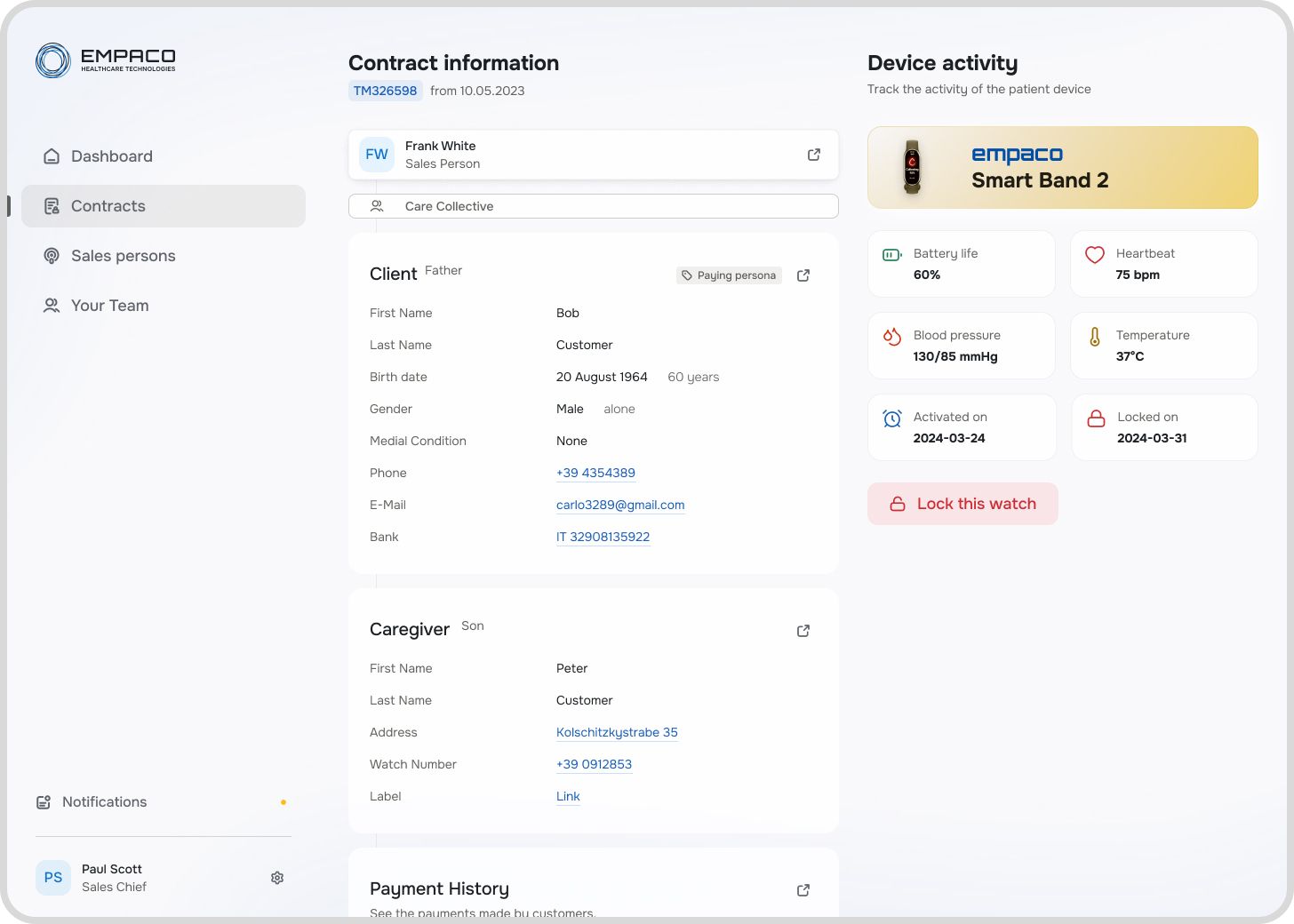Expand the Care Collective field
The width and height of the screenshot is (1294, 924).
[x=593, y=206]
